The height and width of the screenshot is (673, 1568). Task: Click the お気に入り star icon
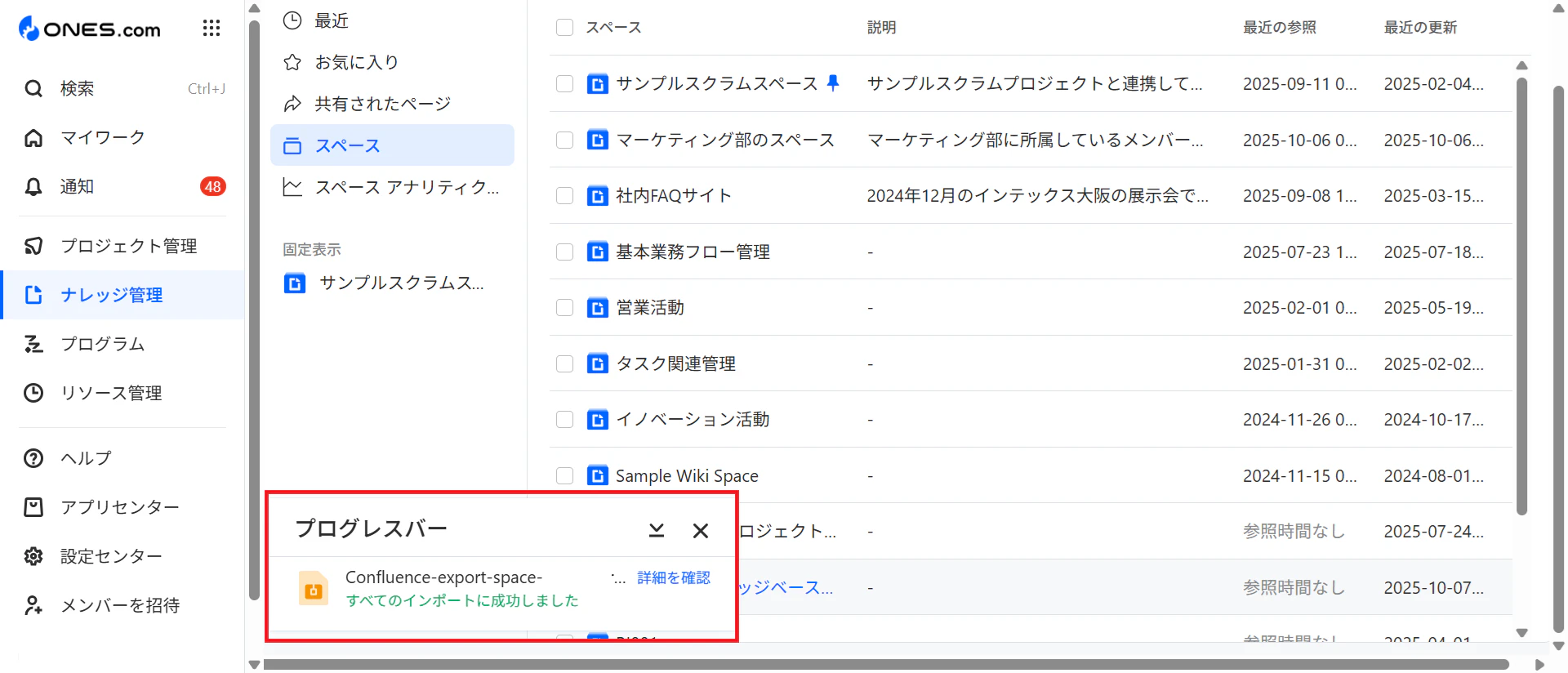[x=292, y=62]
